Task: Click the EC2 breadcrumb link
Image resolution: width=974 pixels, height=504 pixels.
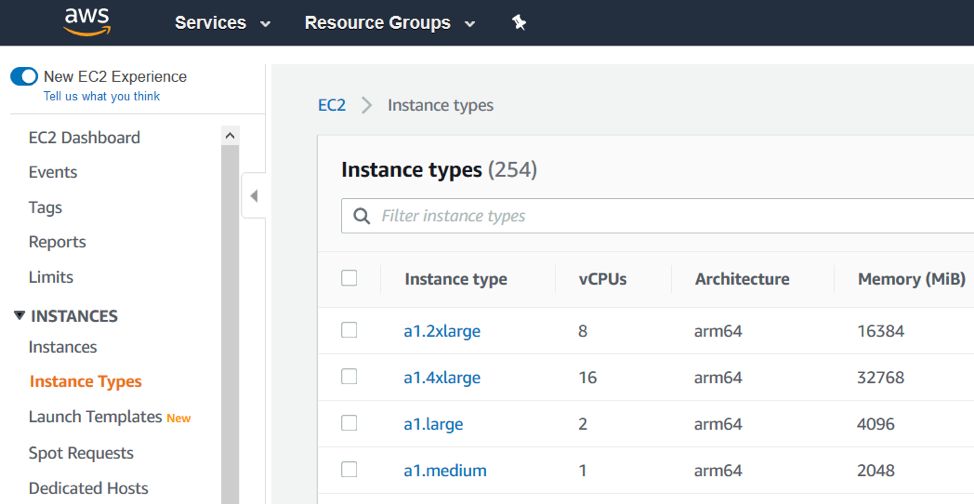Action: (331, 105)
